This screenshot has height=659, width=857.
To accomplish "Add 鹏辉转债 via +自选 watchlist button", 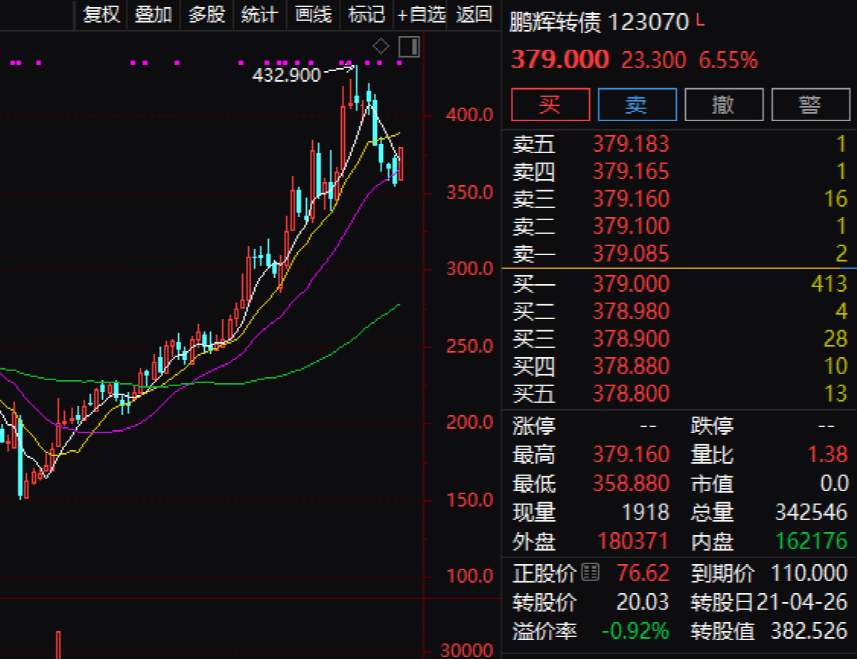I will click(421, 15).
